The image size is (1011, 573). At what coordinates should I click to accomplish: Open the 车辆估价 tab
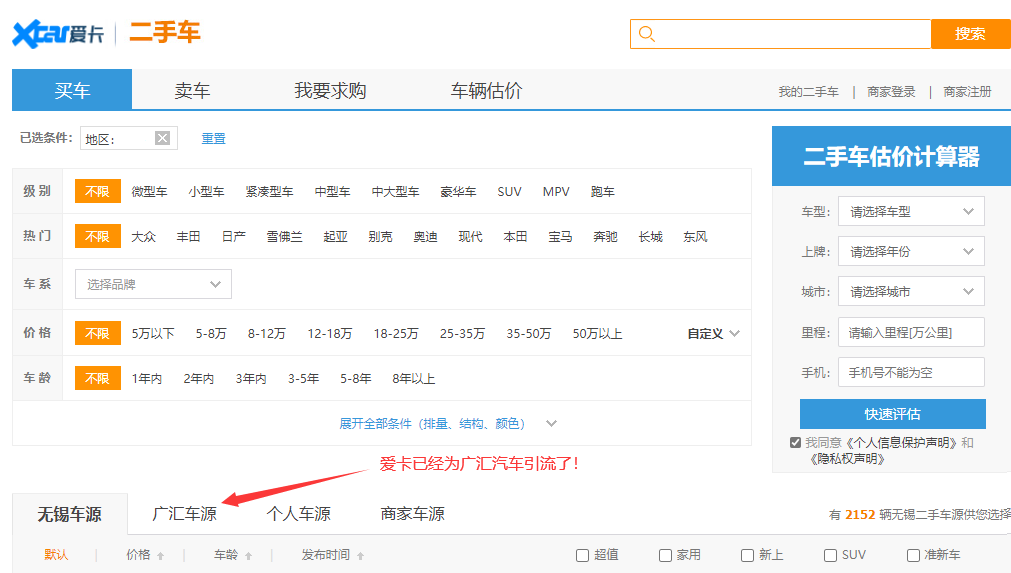(486, 90)
